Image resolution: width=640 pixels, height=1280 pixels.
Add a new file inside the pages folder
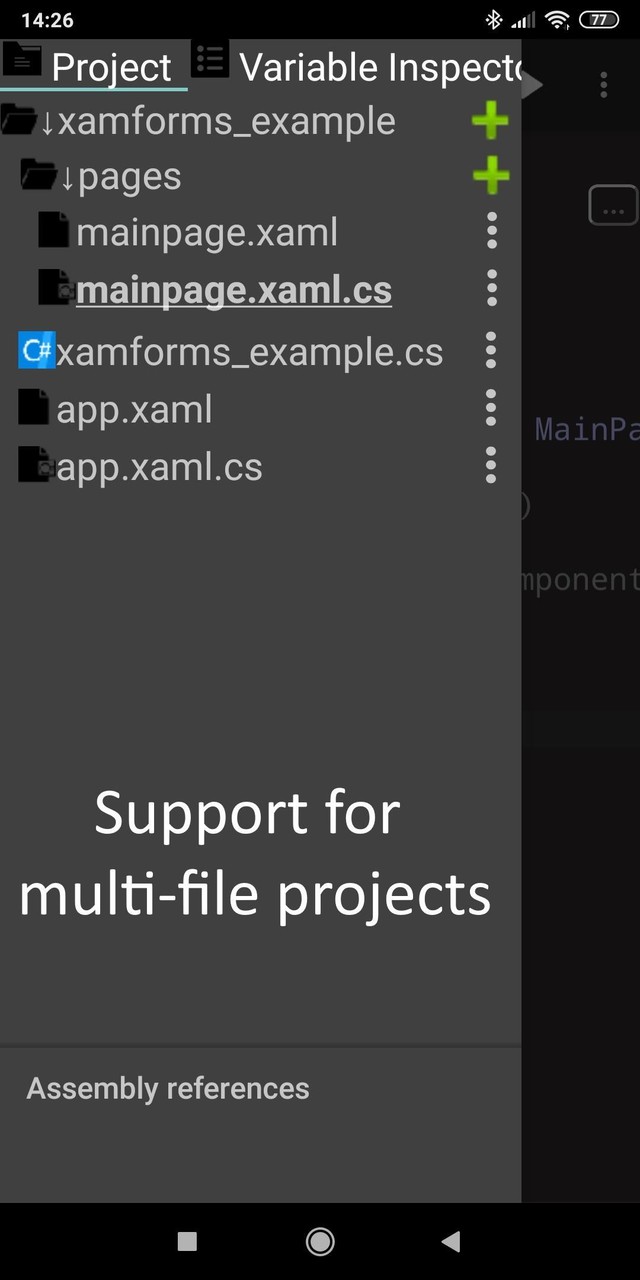490,175
